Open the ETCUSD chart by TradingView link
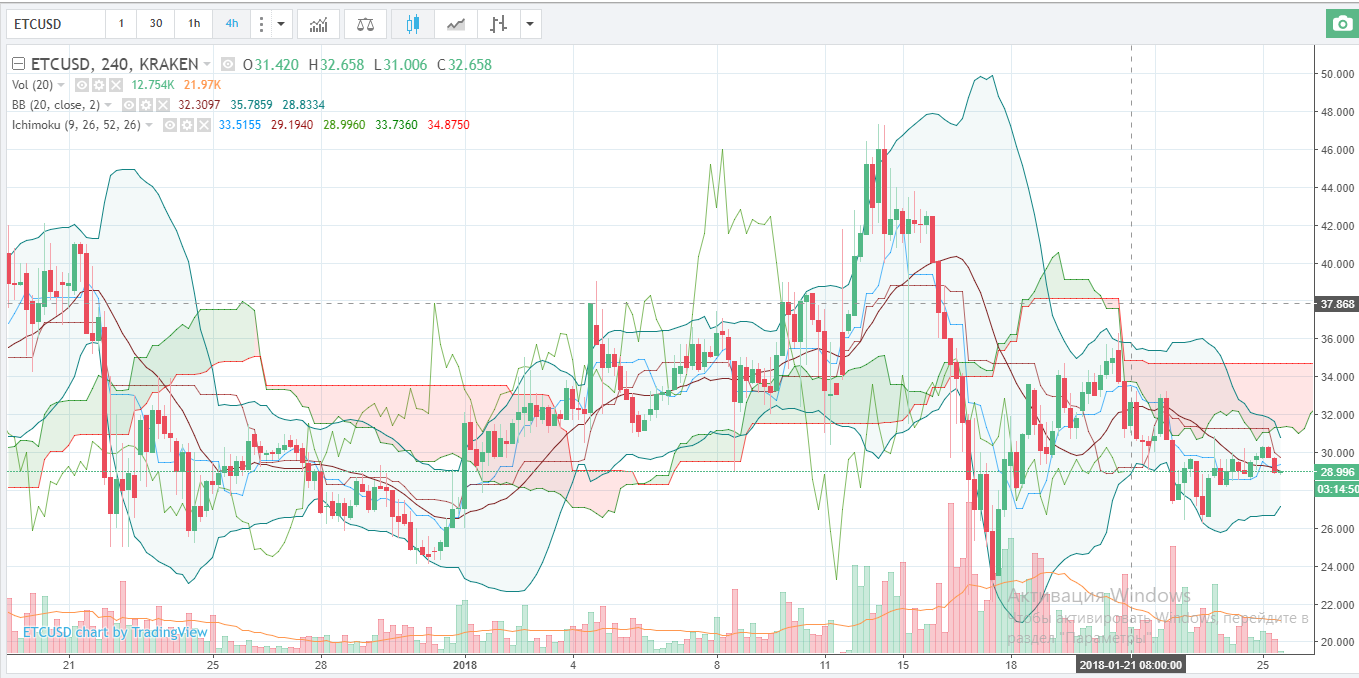Image resolution: width=1359 pixels, height=678 pixels. pyautogui.click(x=115, y=632)
